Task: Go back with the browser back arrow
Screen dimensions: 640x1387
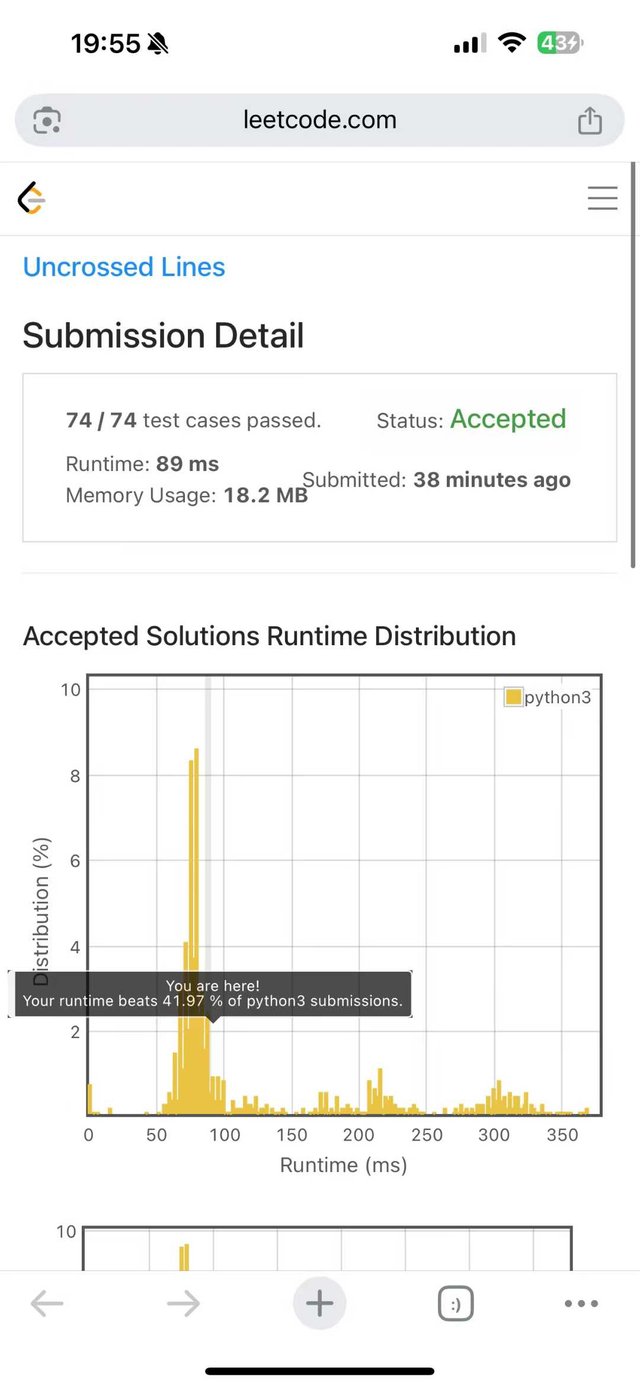Action: pyautogui.click(x=47, y=1303)
